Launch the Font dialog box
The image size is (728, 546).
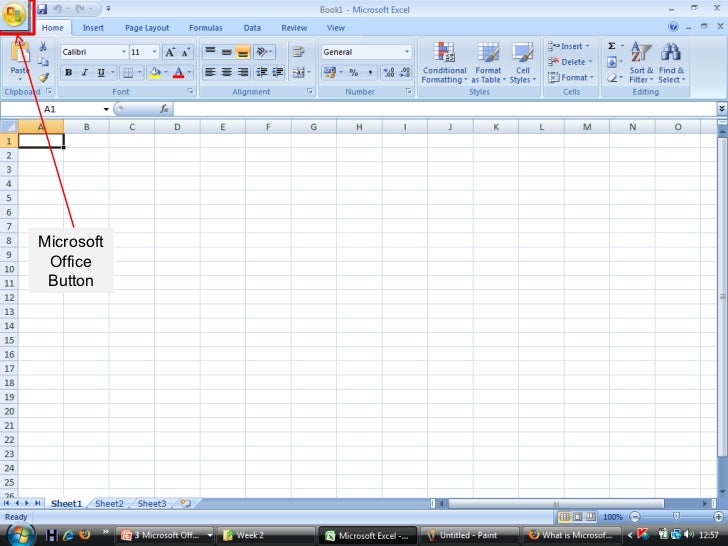[x=190, y=91]
